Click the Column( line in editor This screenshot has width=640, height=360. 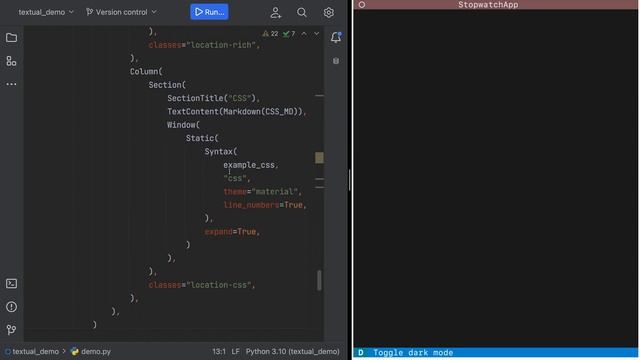tap(146, 71)
